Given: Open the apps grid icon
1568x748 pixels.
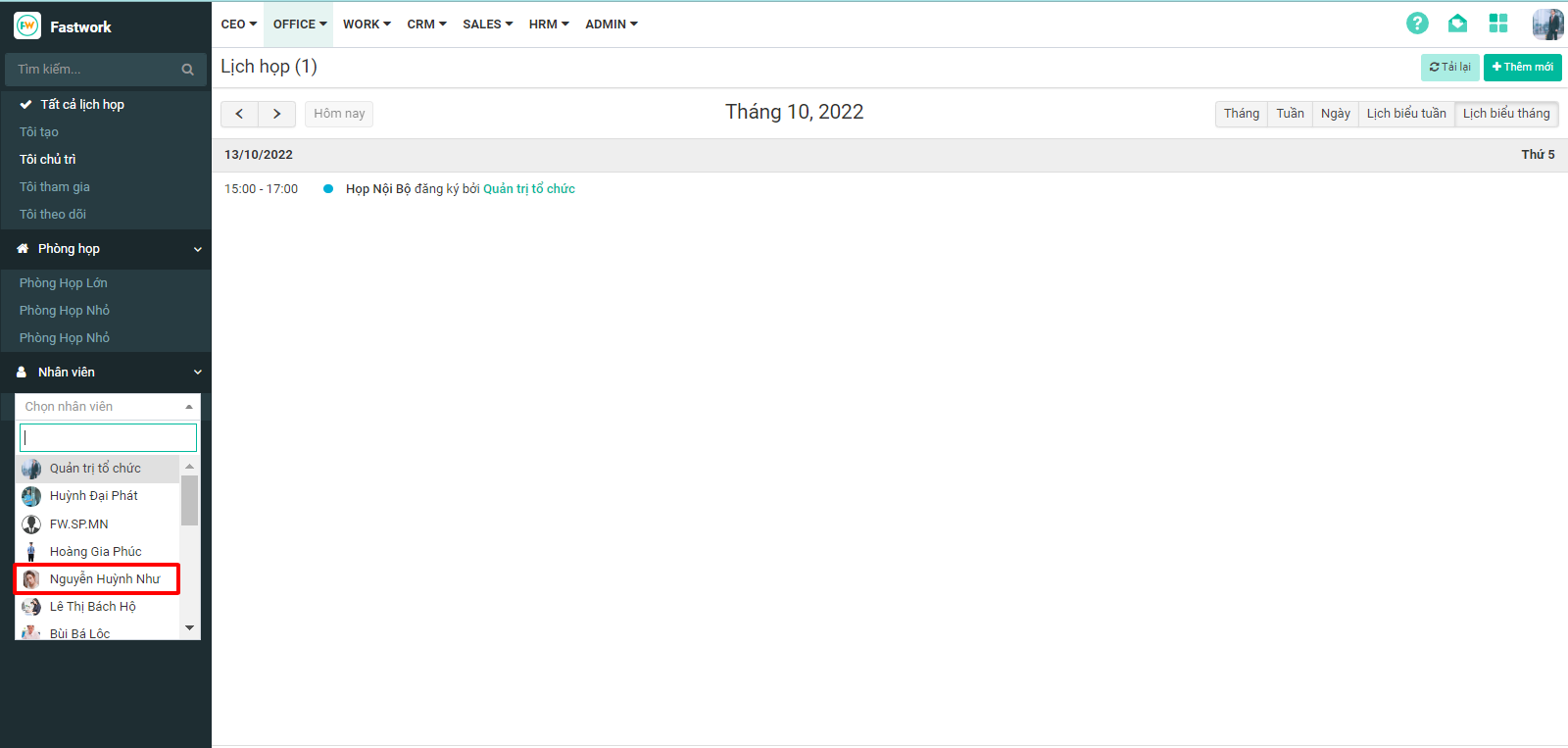Looking at the screenshot, I should tap(1497, 24).
